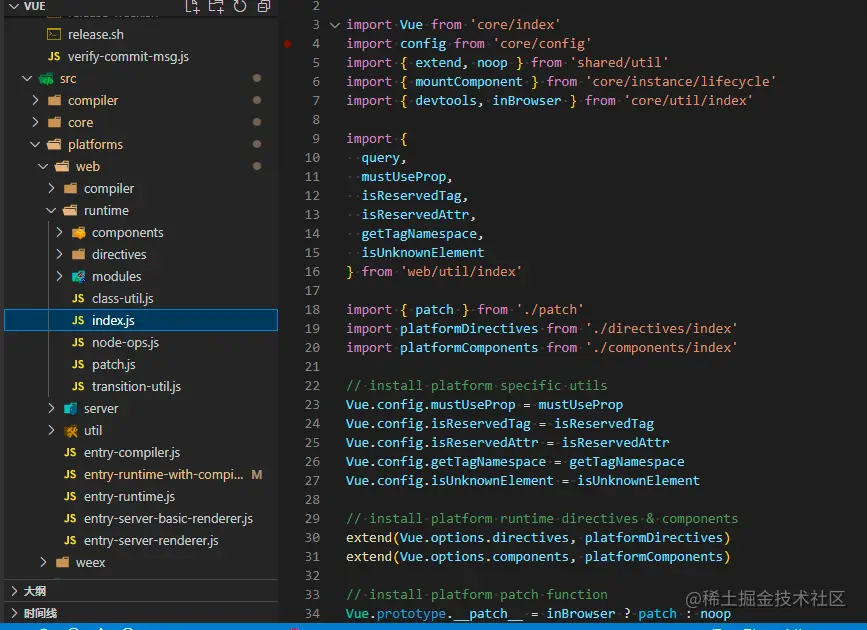The height and width of the screenshot is (630, 867).
Task: Expand the directives folder
Action: (x=59, y=254)
